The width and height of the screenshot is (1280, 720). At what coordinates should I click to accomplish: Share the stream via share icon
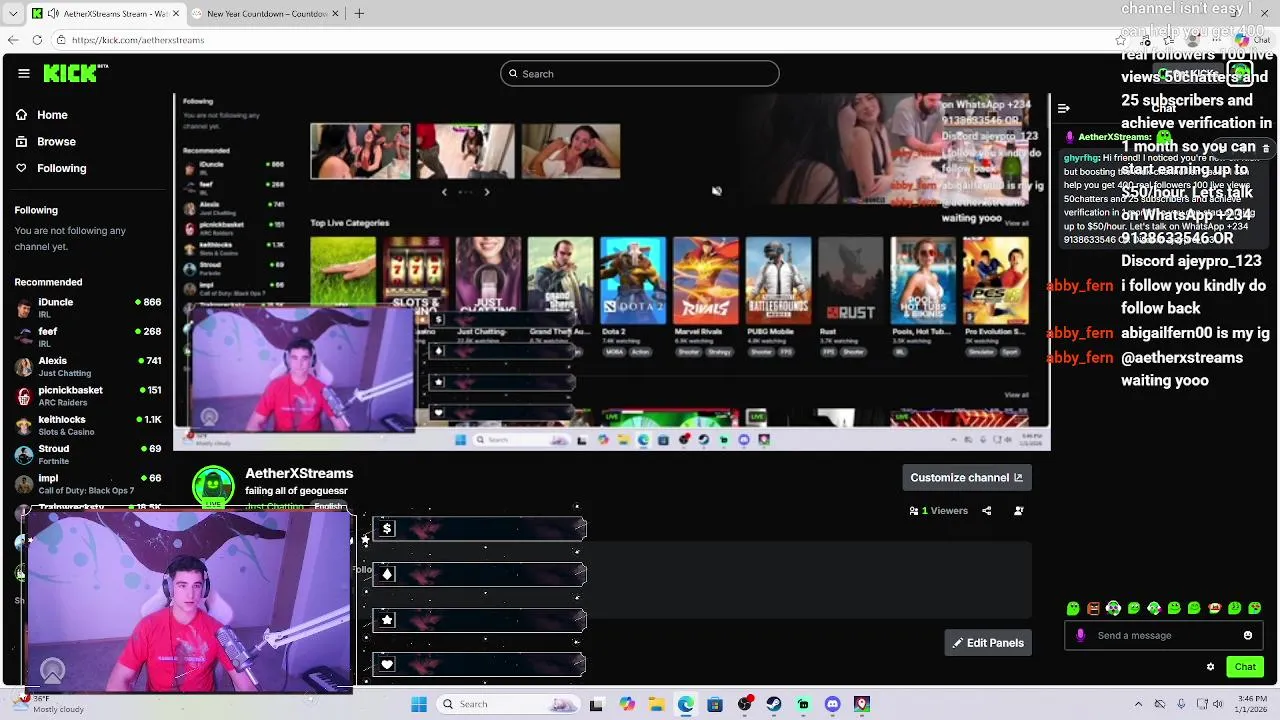pos(987,511)
